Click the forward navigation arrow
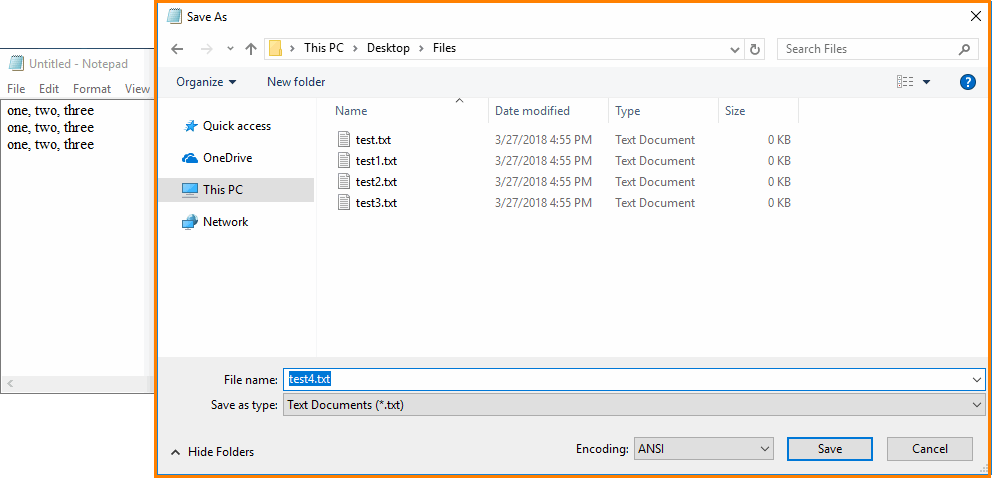 point(207,49)
